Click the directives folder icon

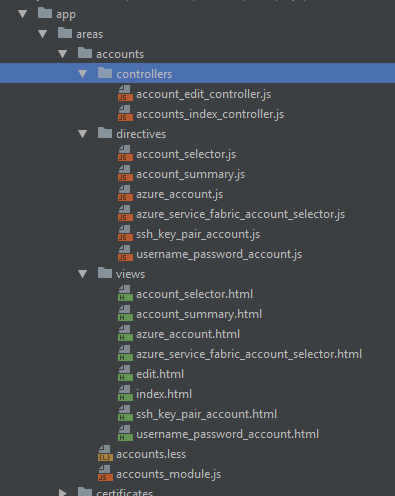[105, 133]
